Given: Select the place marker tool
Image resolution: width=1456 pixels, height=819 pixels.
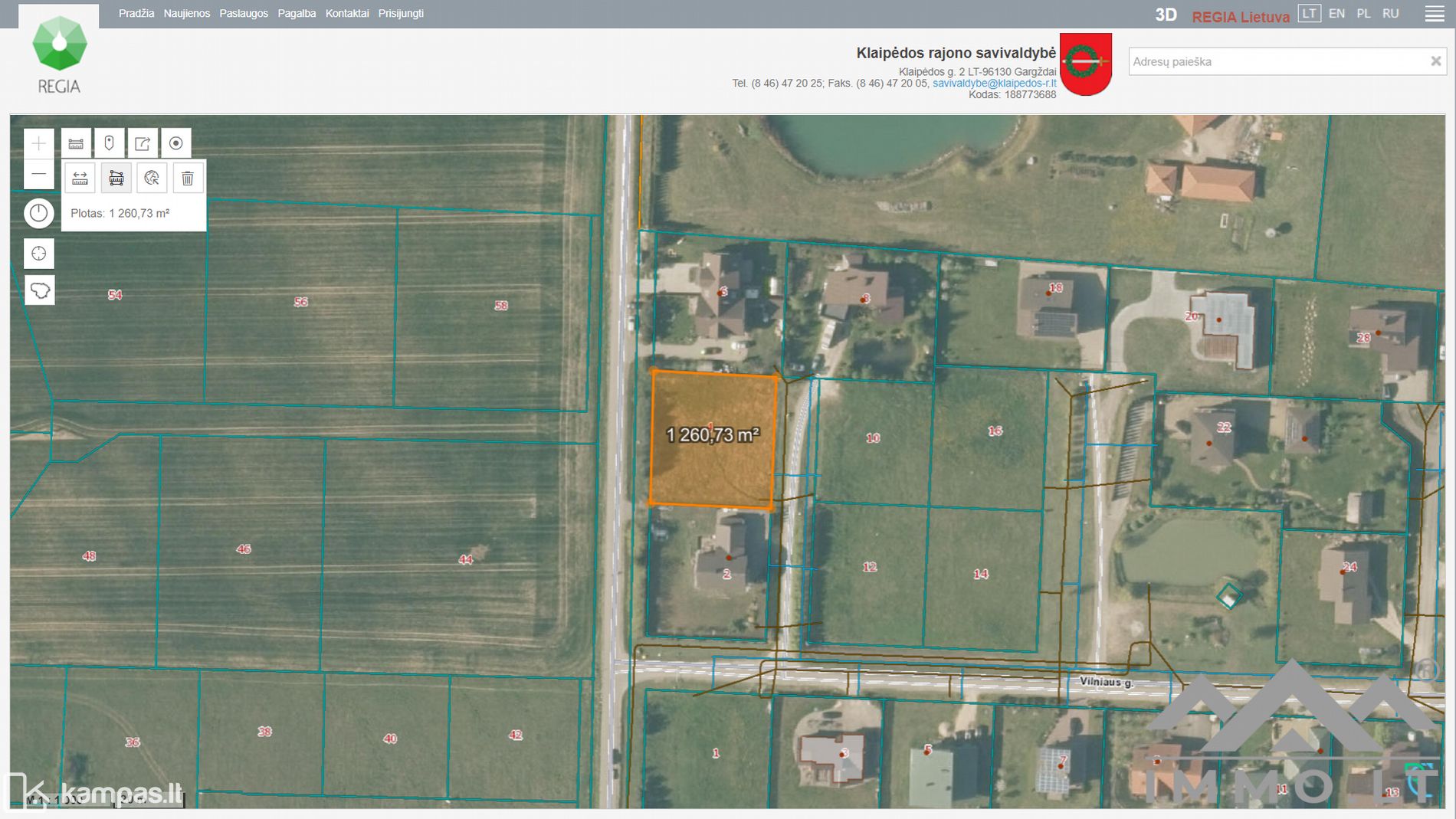Looking at the screenshot, I should coord(109,143).
